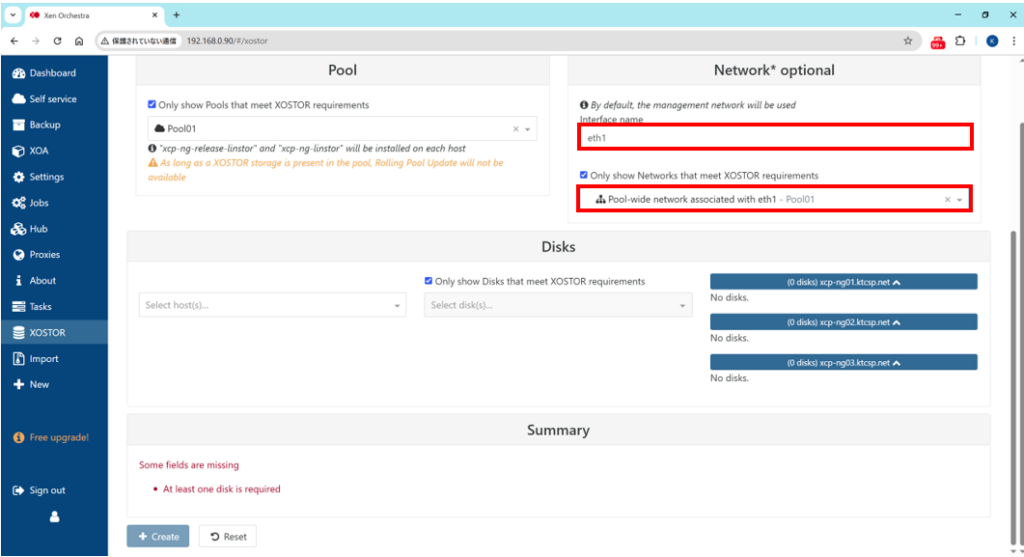Go to the Import menu item

click(43, 359)
